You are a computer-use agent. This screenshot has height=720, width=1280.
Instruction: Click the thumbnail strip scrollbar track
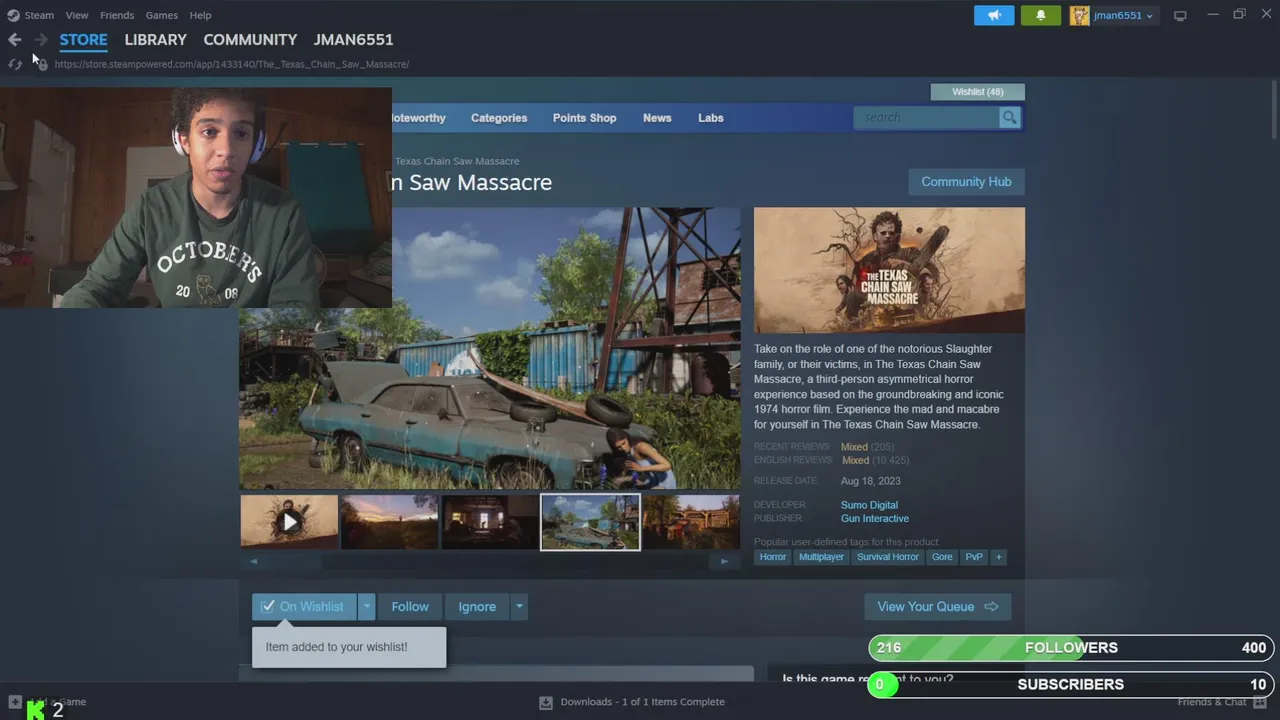pos(489,561)
